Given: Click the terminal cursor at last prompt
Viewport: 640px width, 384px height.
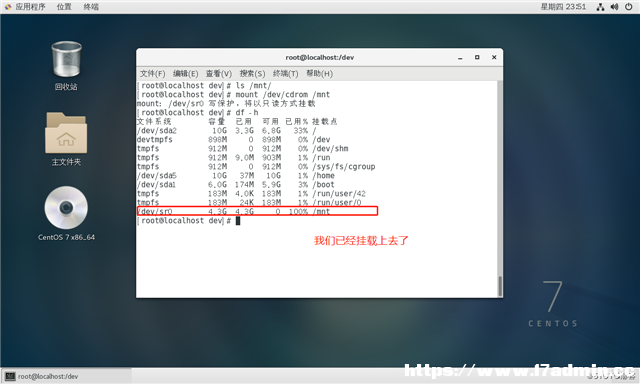Looking at the screenshot, I should coord(238,221).
